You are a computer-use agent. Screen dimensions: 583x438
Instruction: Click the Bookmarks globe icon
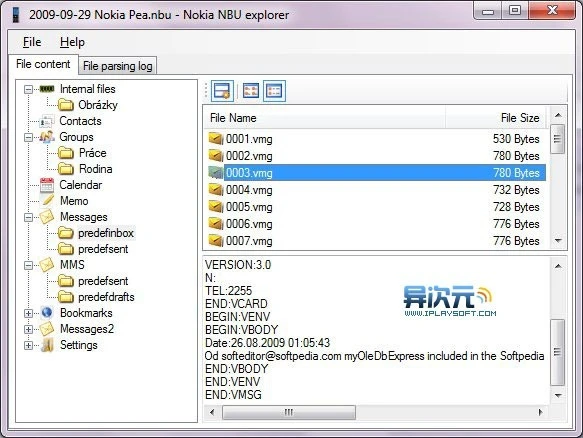[x=47, y=313]
